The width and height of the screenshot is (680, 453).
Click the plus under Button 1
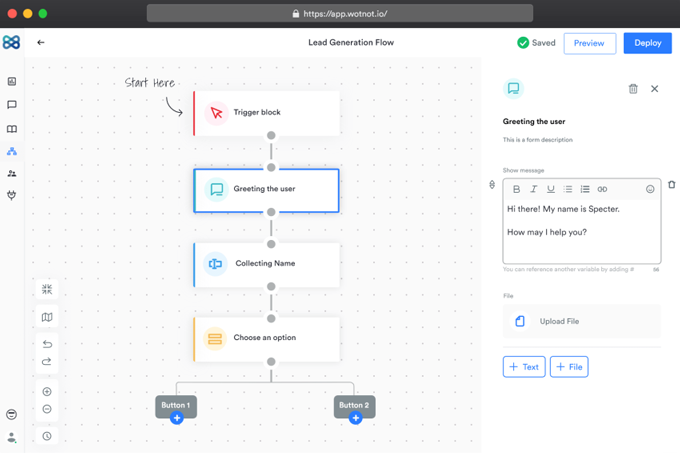click(177, 418)
